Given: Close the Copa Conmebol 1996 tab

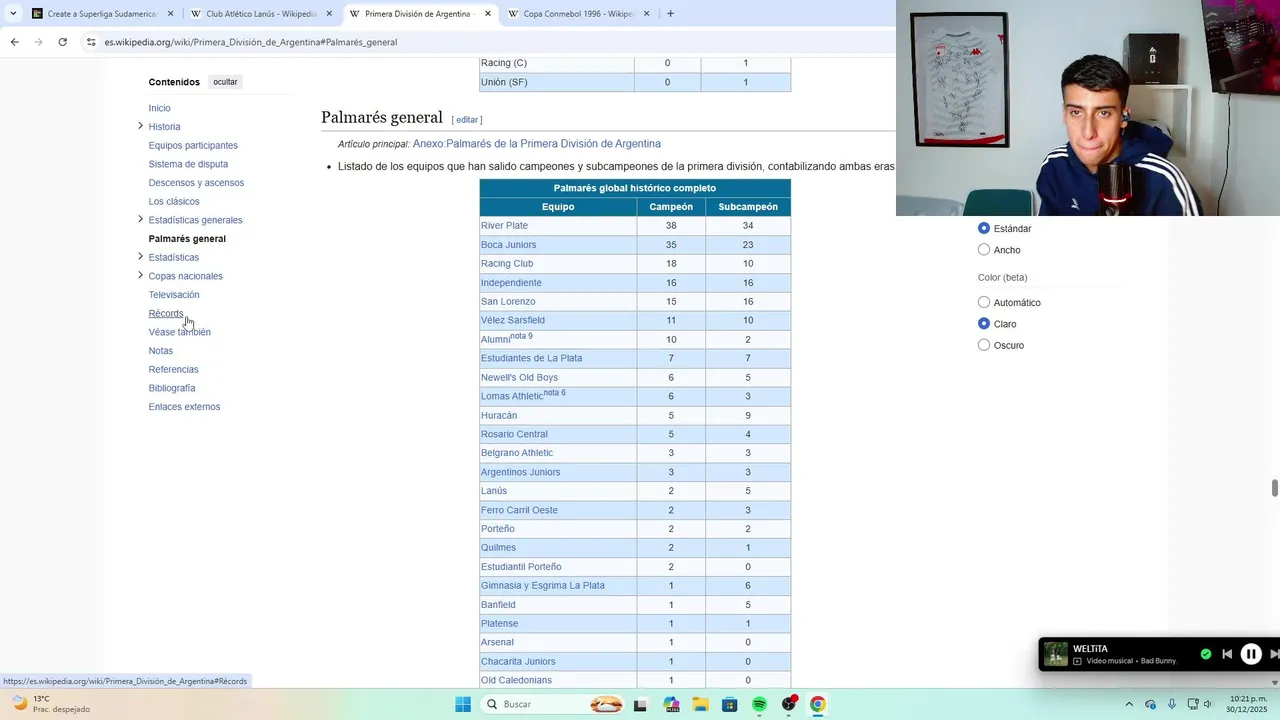Looking at the screenshot, I should pos(646,14).
